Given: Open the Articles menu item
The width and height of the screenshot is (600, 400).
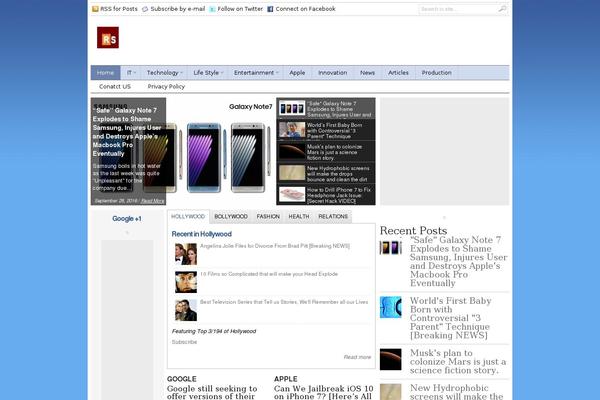Looking at the screenshot, I should pos(398,73).
